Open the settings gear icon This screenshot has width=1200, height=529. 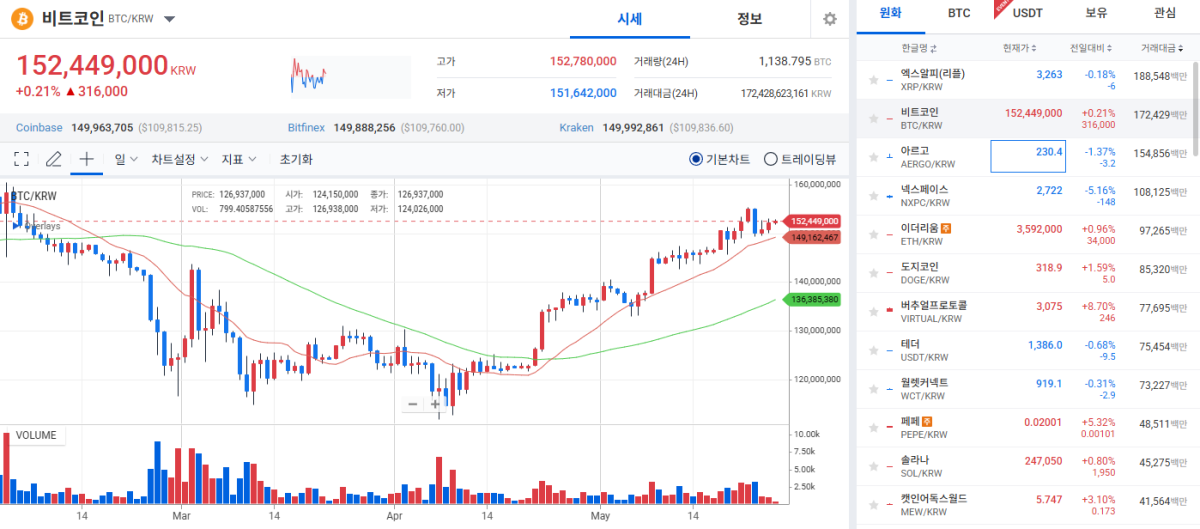829,19
